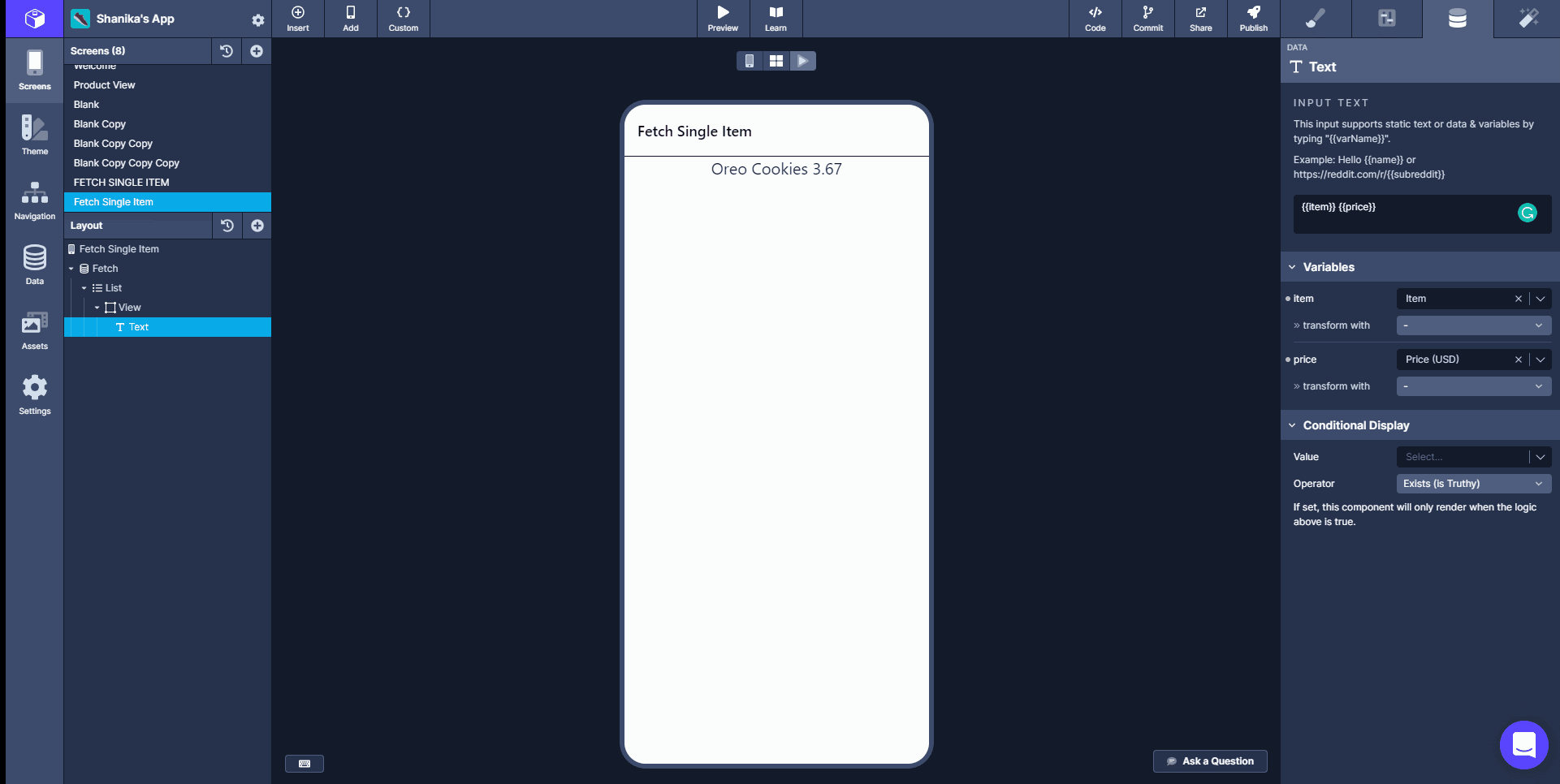Open the Settings panel
The height and width of the screenshot is (784, 1560).
[x=34, y=395]
